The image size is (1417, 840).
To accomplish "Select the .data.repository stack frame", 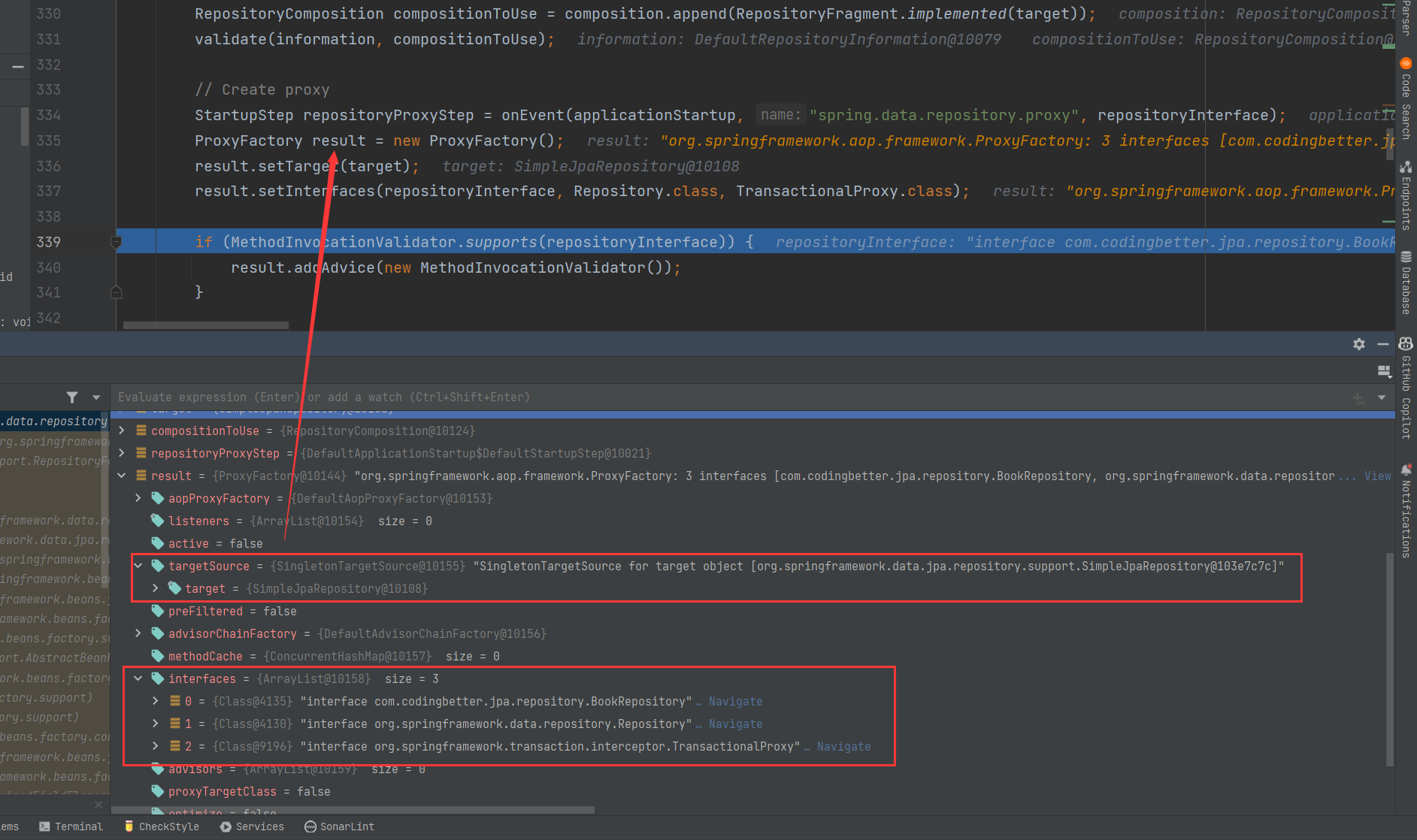I will pyautogui.click(x=55, y=421).
